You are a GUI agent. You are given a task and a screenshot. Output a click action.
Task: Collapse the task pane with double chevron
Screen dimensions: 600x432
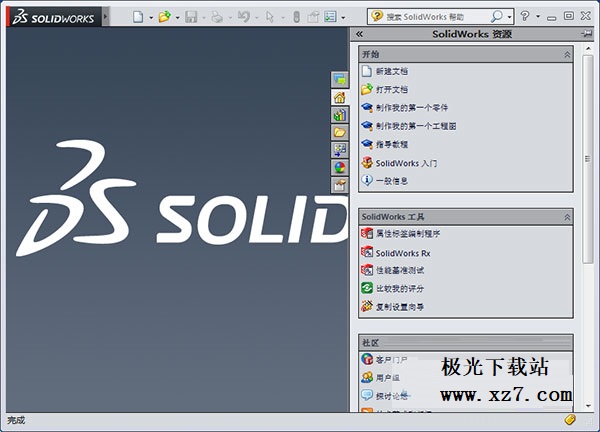coord(359,34)
